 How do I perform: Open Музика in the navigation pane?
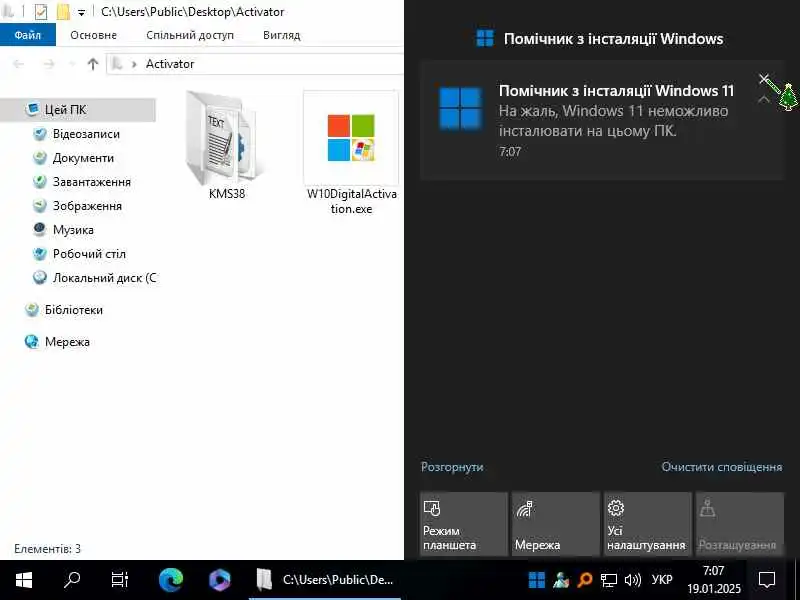click(x=73, y=230)
